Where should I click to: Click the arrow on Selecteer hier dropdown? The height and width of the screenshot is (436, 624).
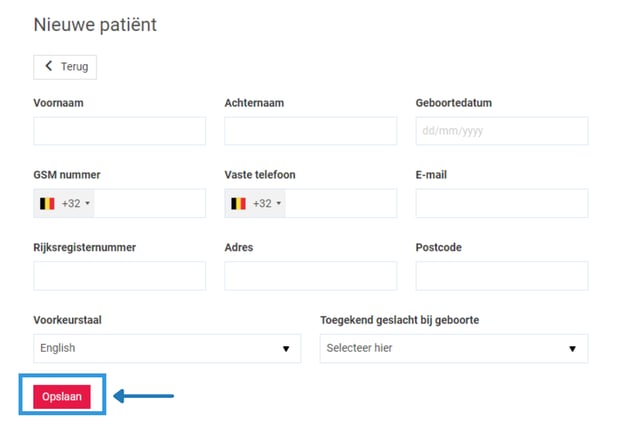pos(572,349)
